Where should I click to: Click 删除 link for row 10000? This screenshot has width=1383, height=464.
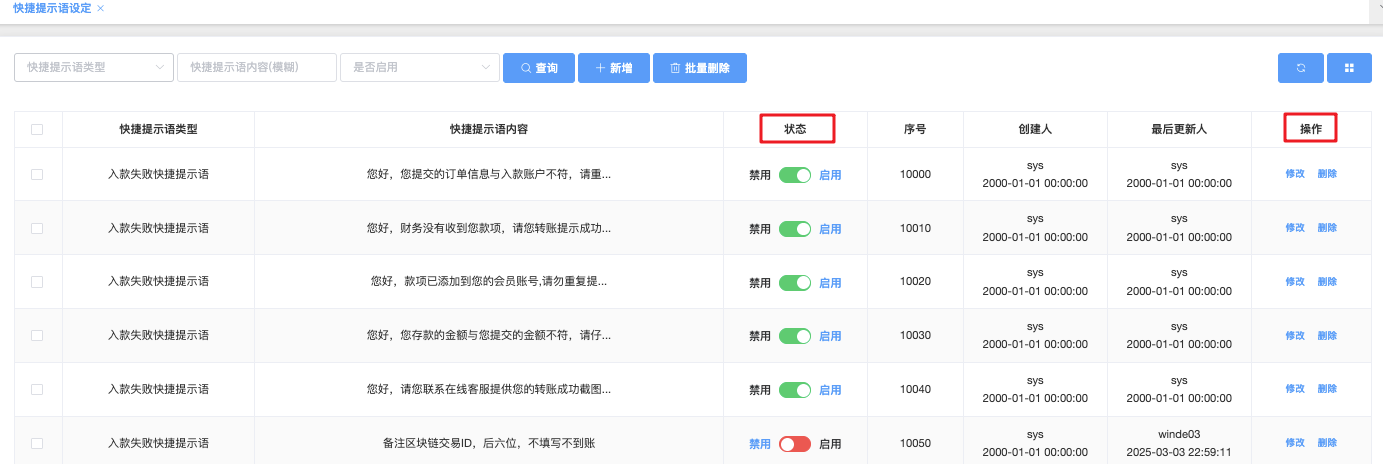pos(1327,174)
